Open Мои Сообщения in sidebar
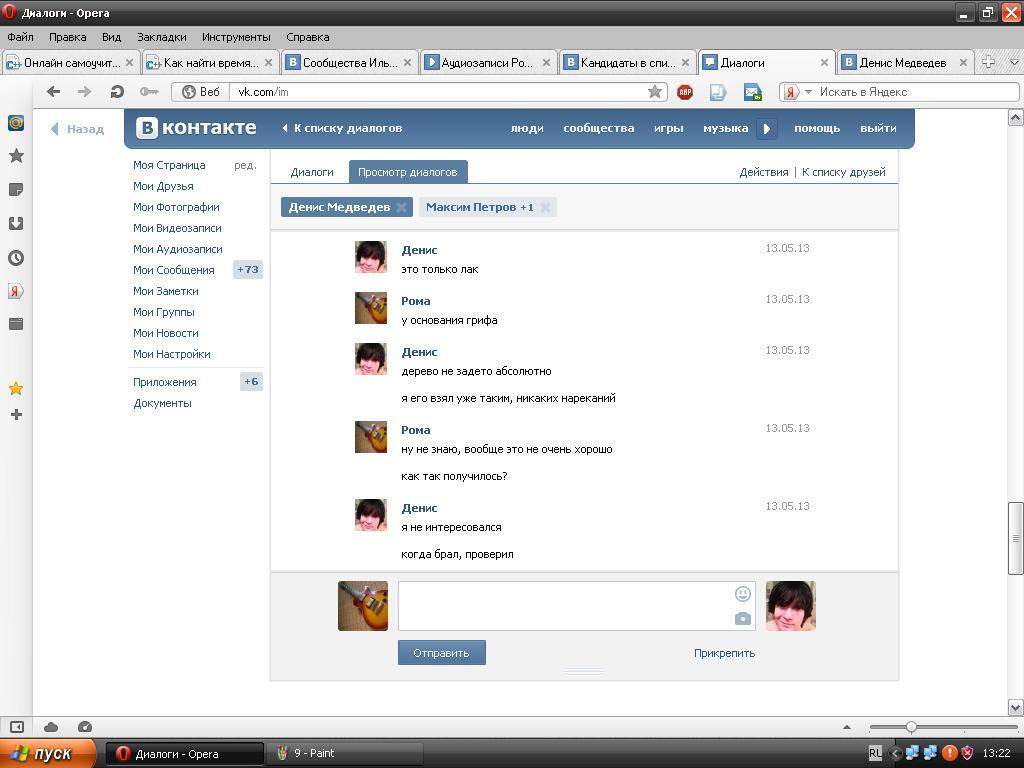Viewport: 1024px width, 768px height. click(174, 270)
